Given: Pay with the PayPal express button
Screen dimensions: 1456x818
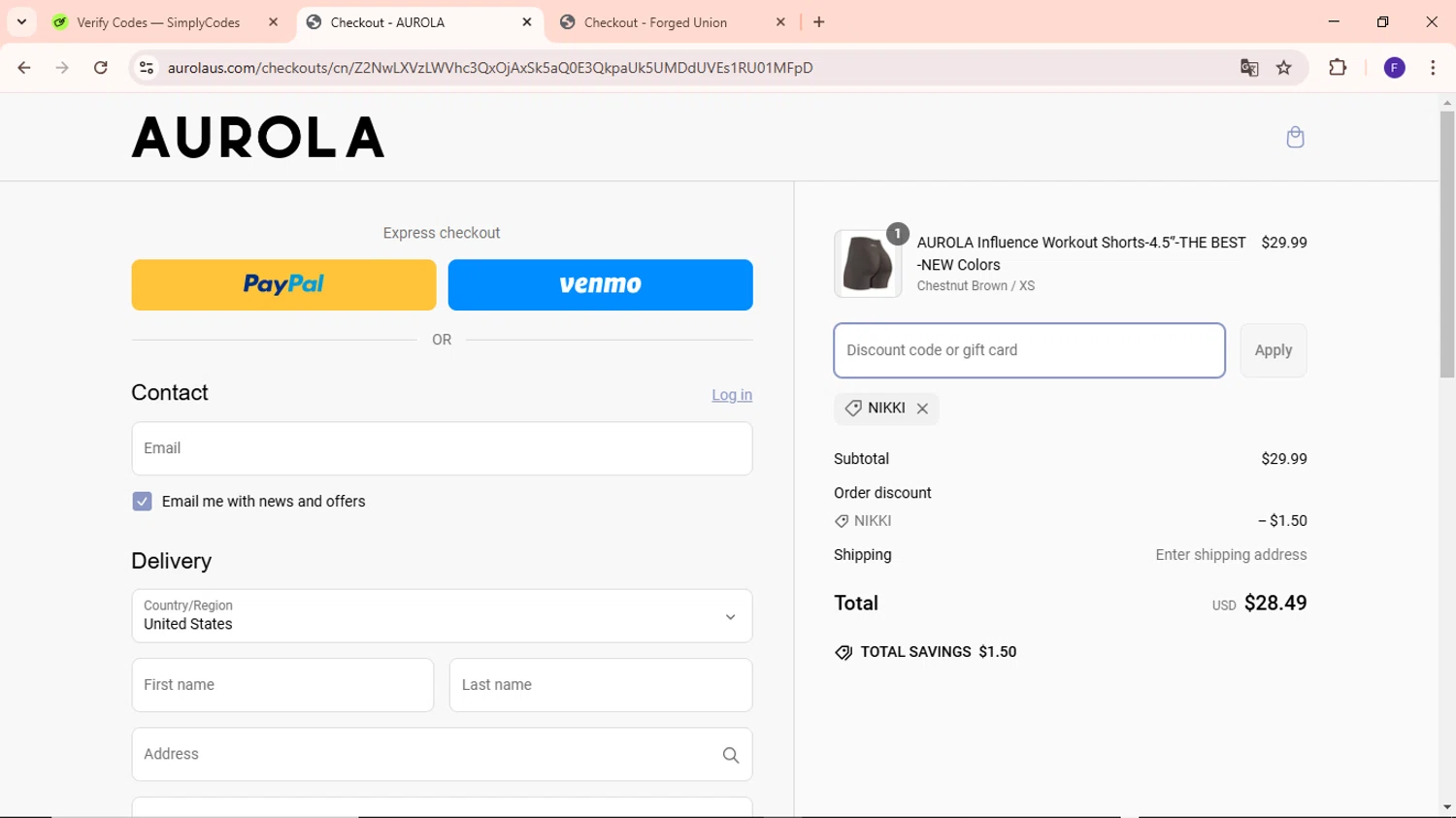Looking at the screenshot, I should (283, 284).
